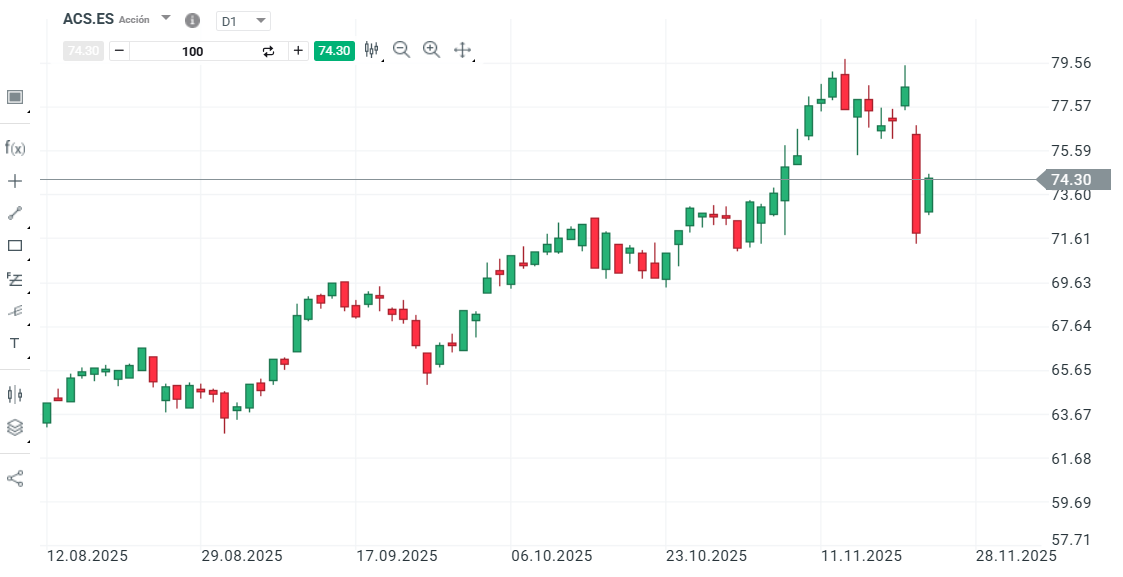
Task: Select the pan/move chart tool
Action: [462, 50]
